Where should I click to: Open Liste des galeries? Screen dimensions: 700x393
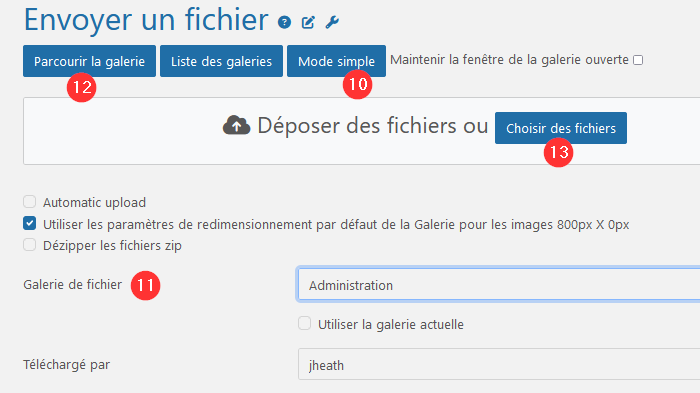[x=221, y=61]
